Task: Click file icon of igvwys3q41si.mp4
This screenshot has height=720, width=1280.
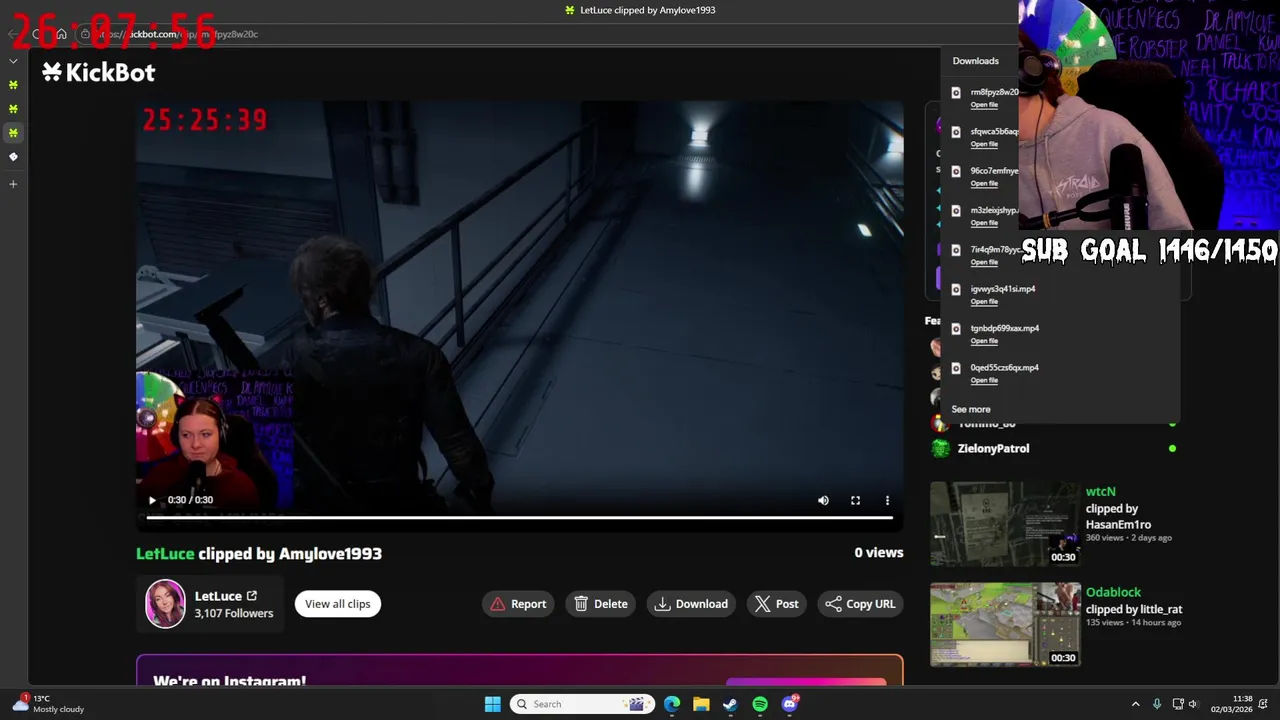Action: tap(956, 290)
